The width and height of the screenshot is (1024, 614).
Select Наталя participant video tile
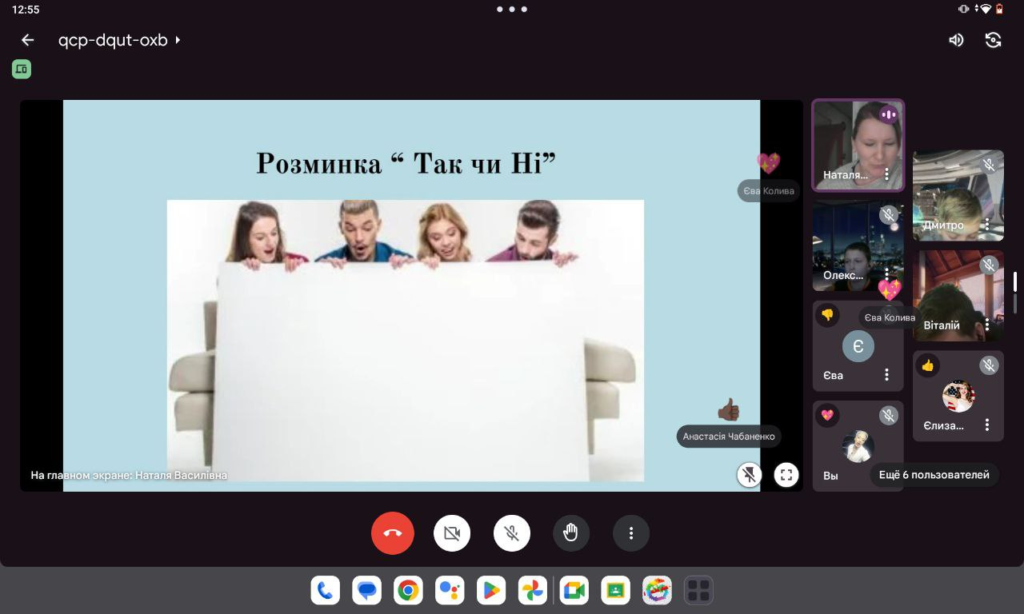(x=858, y=145)
